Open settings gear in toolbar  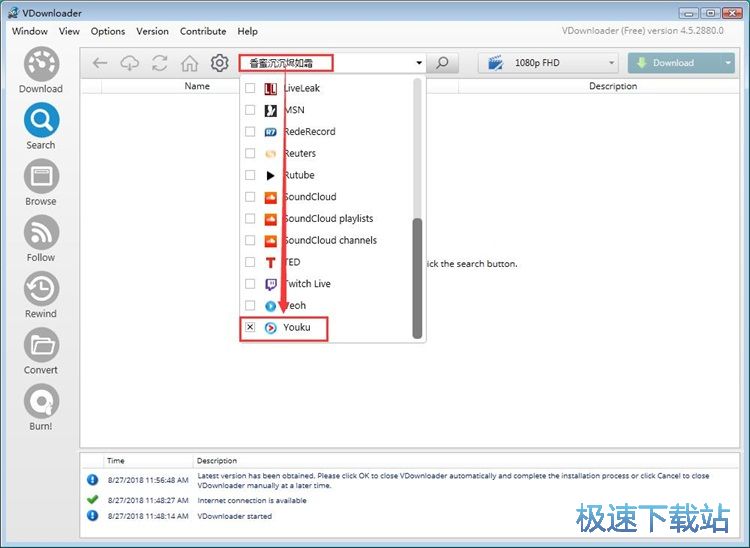click(220, 63)
